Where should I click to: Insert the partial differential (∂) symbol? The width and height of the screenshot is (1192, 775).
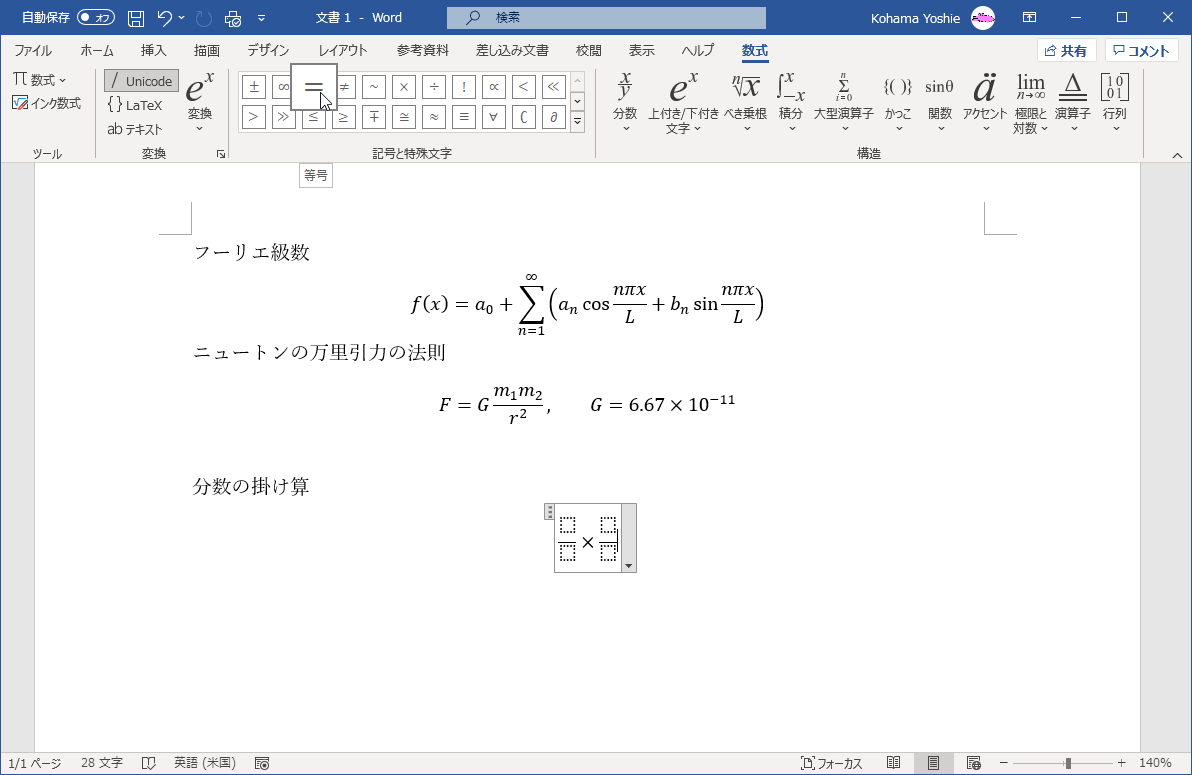[553, 117]
